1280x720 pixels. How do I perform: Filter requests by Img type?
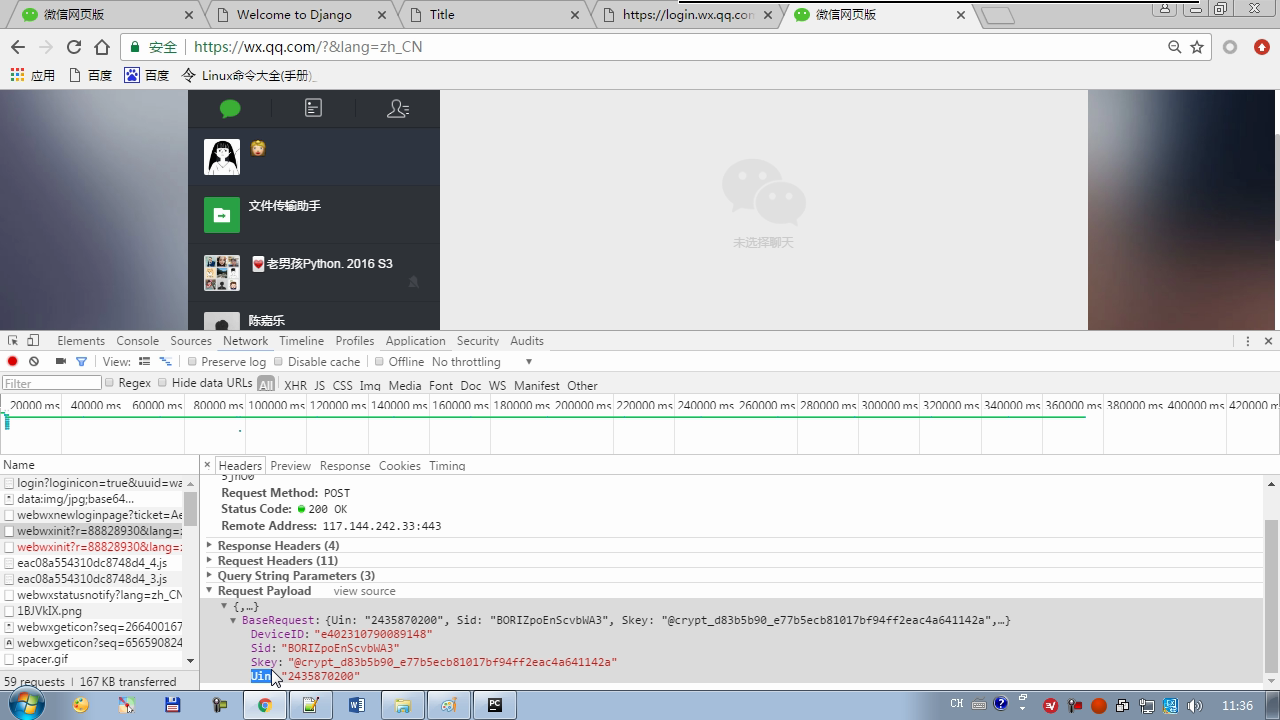[370, 385]
